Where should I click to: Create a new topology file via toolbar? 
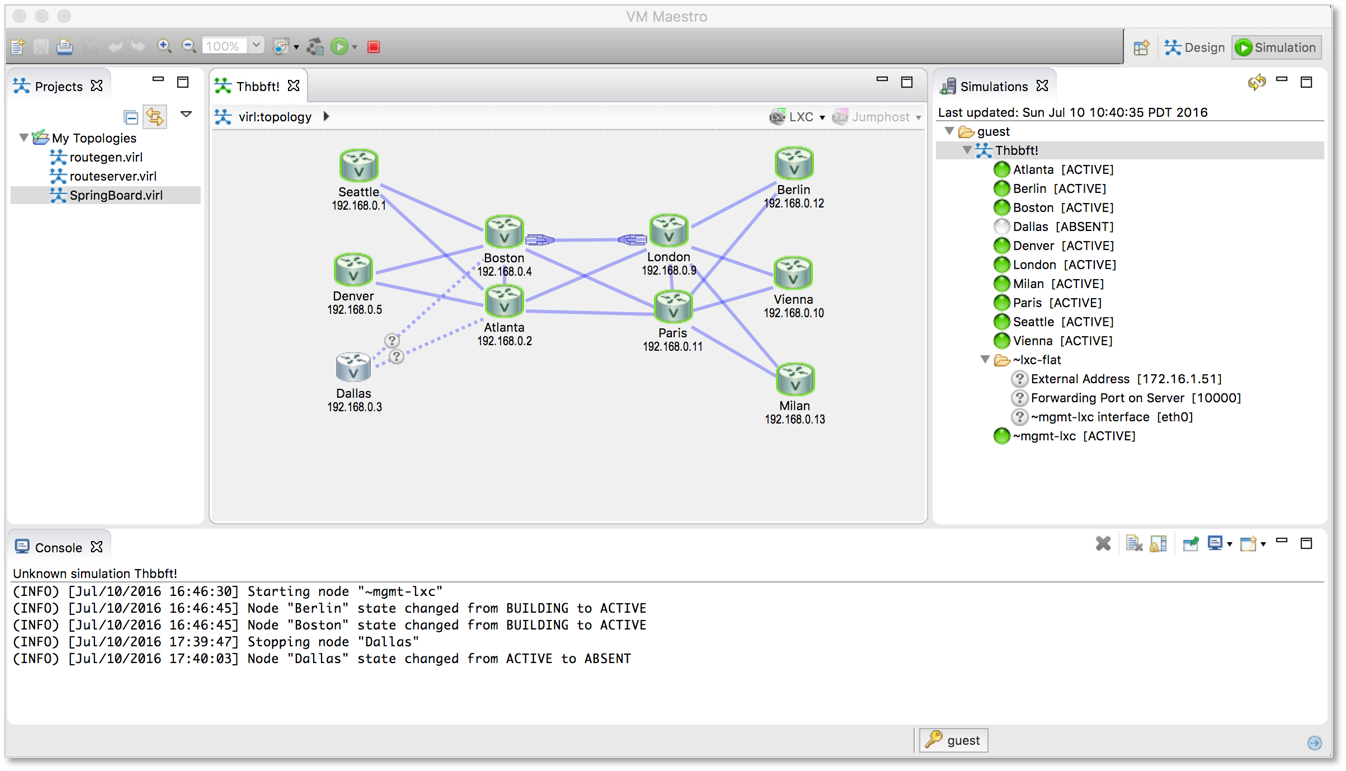tap(17, 47)
